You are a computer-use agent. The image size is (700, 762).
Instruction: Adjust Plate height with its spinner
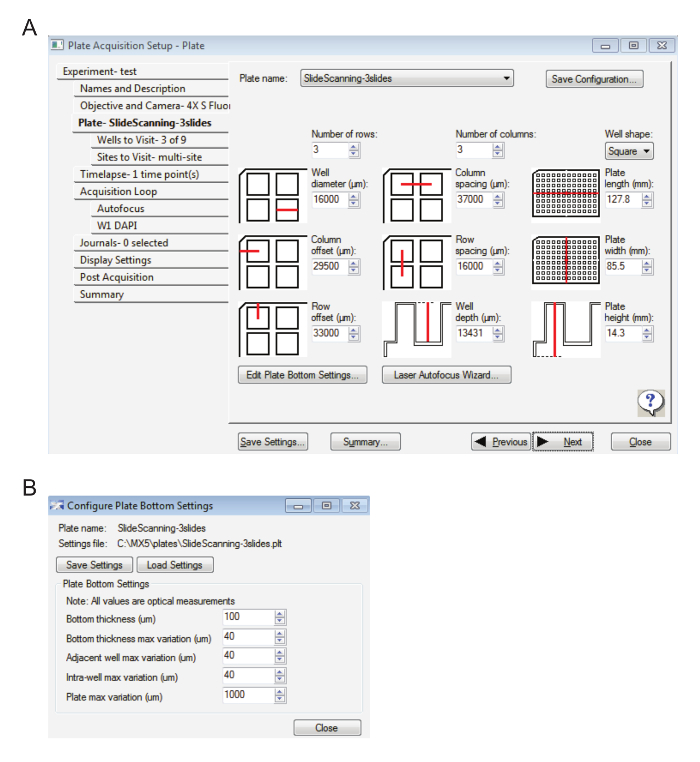pyautogui.click(x=647, y=333)
